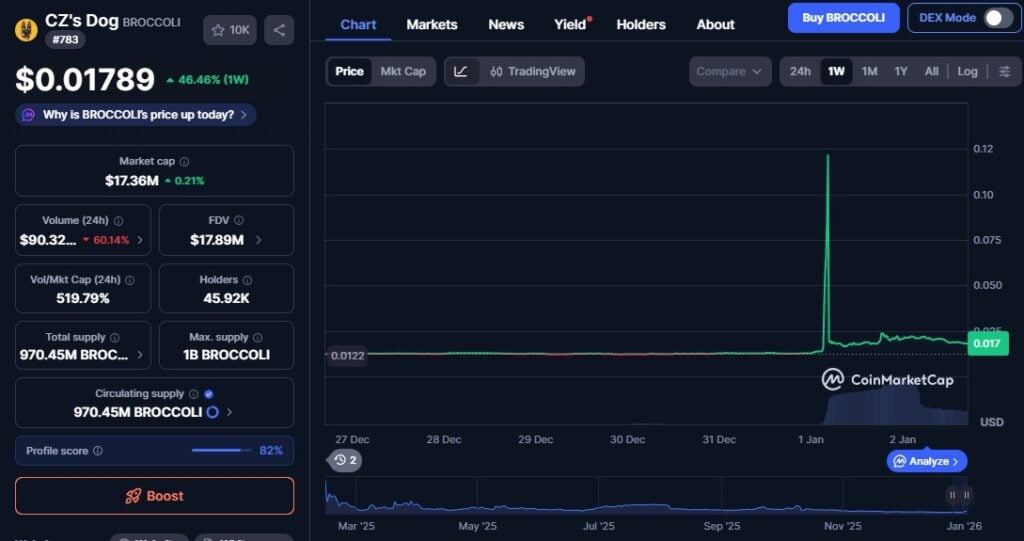
Task: Add BROCCOLI to watchlist via star 10K
Action: 230,30
